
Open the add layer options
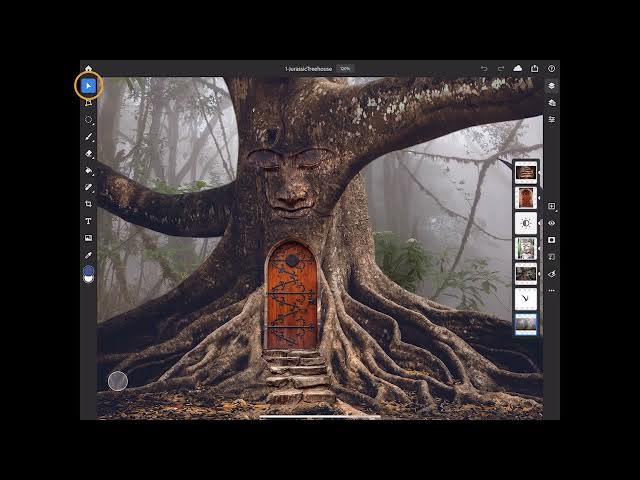coord(552,206)
